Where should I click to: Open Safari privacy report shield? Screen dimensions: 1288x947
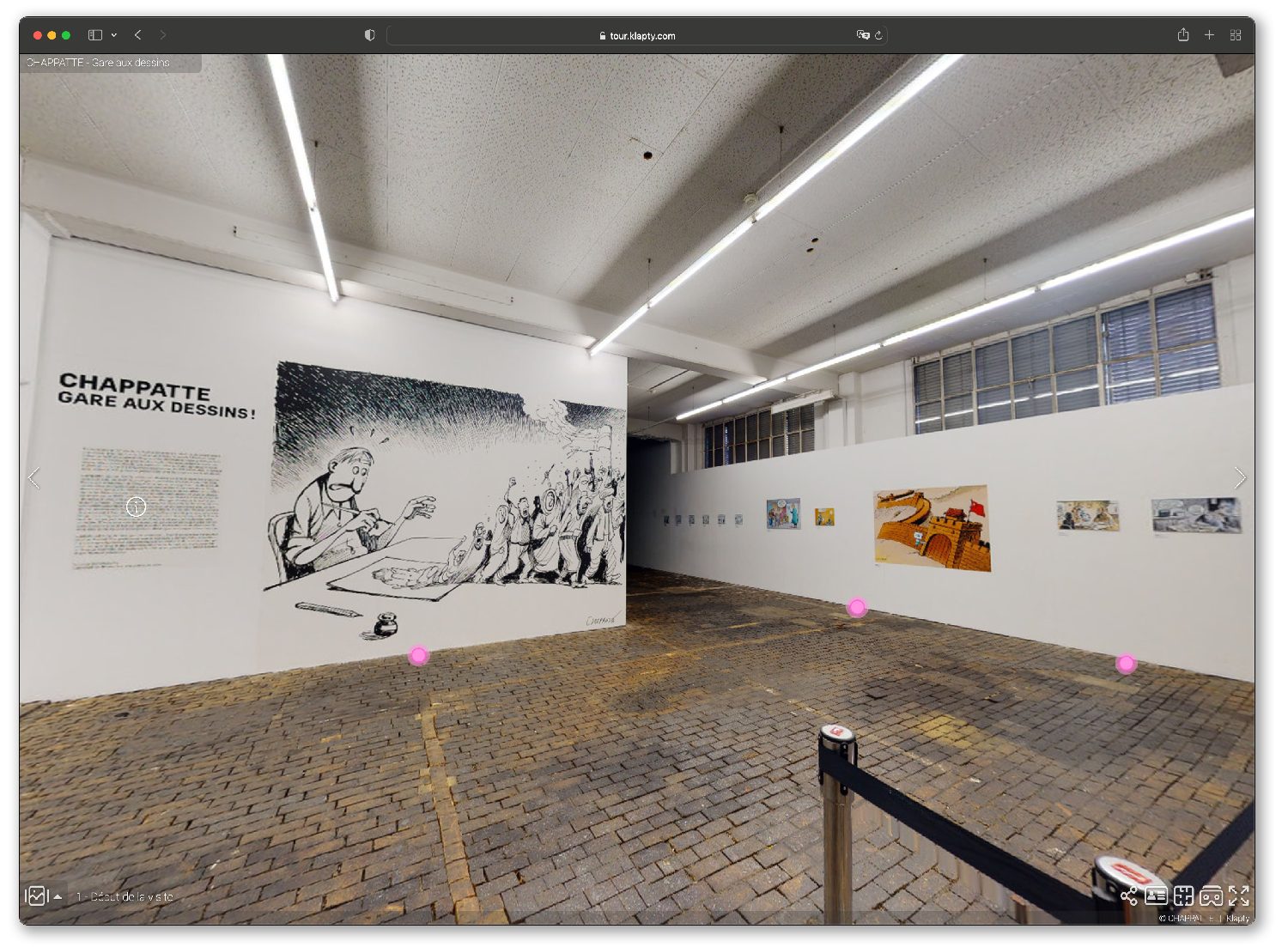click(369, 35)
